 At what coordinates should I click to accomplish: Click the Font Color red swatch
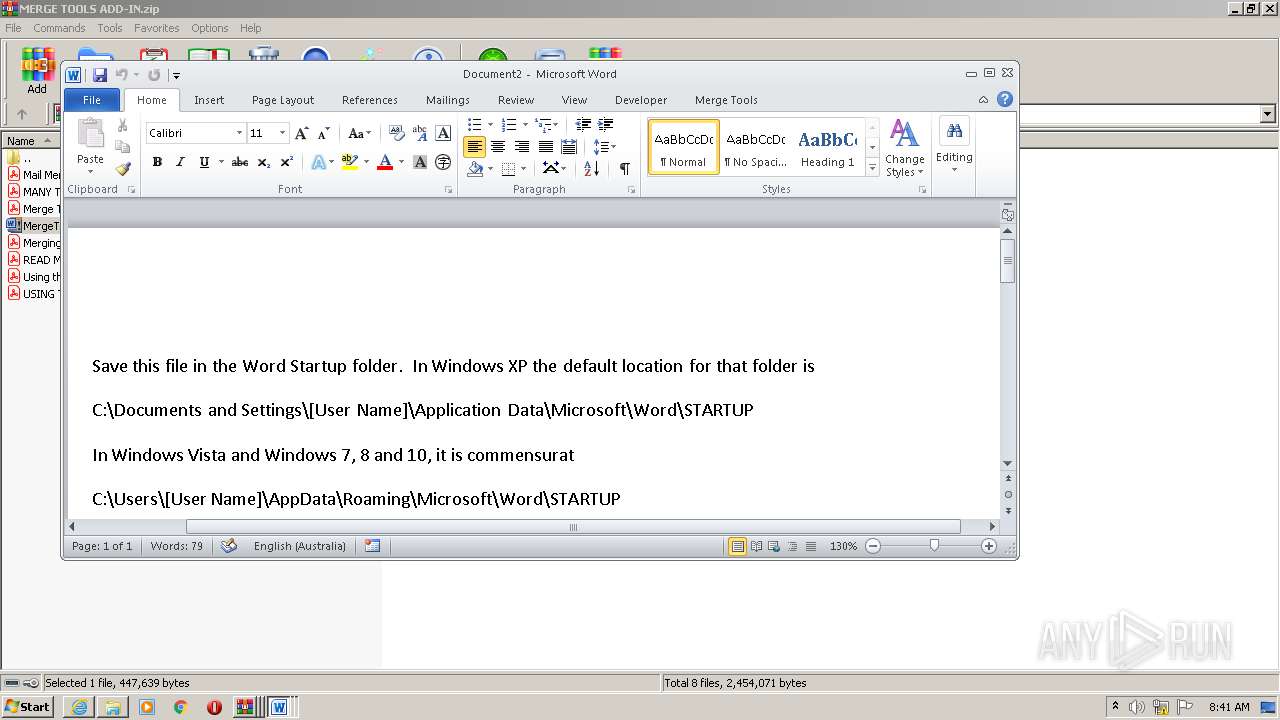[x=385, y=162]
